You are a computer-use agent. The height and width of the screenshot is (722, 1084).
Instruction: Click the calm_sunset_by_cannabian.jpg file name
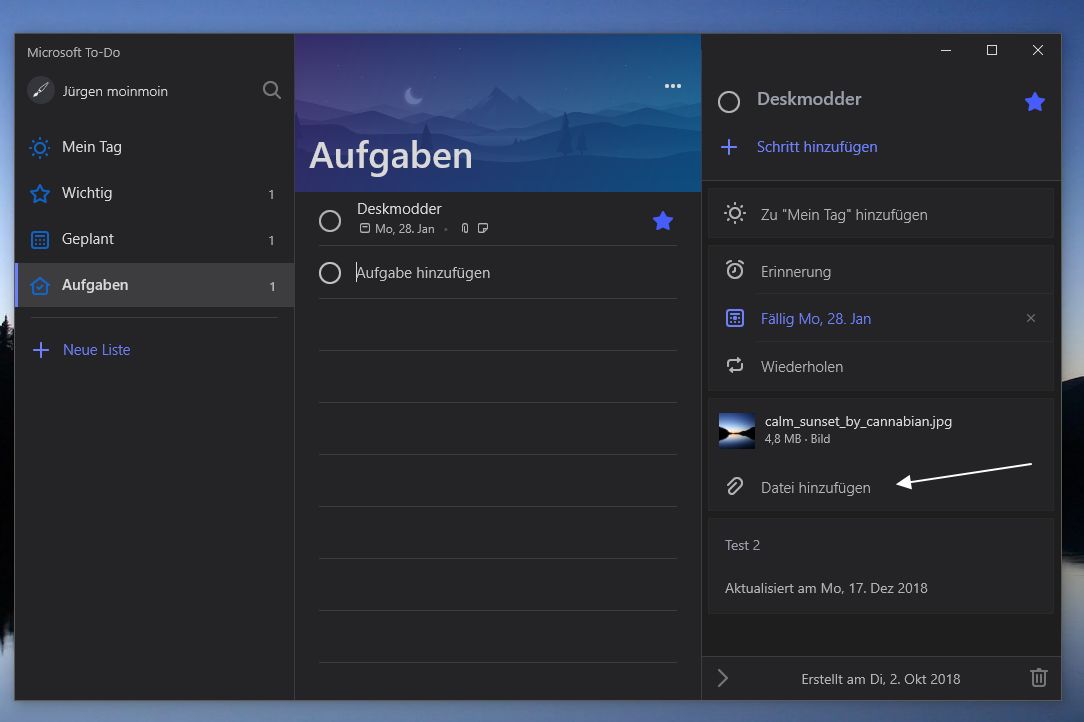coord(858,421)
